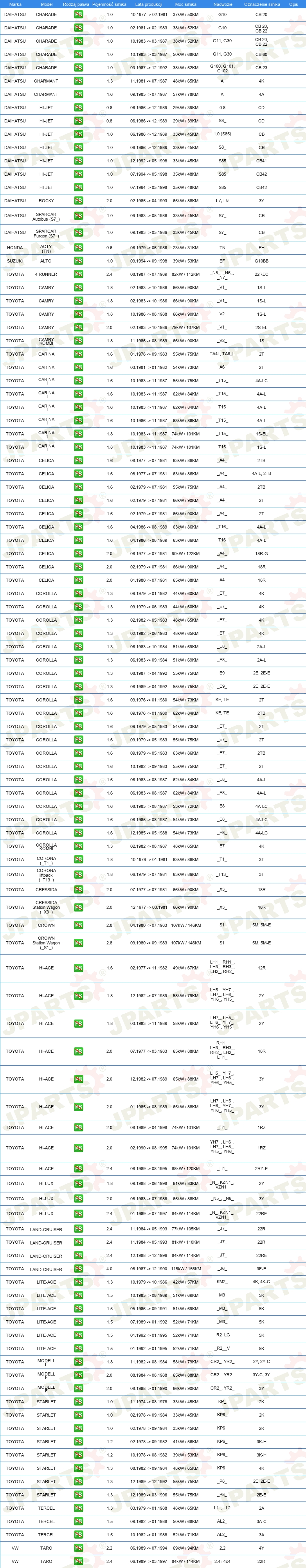
Task: Click fuel icon in CELICA 18R-G row
Action: (79, 554)
